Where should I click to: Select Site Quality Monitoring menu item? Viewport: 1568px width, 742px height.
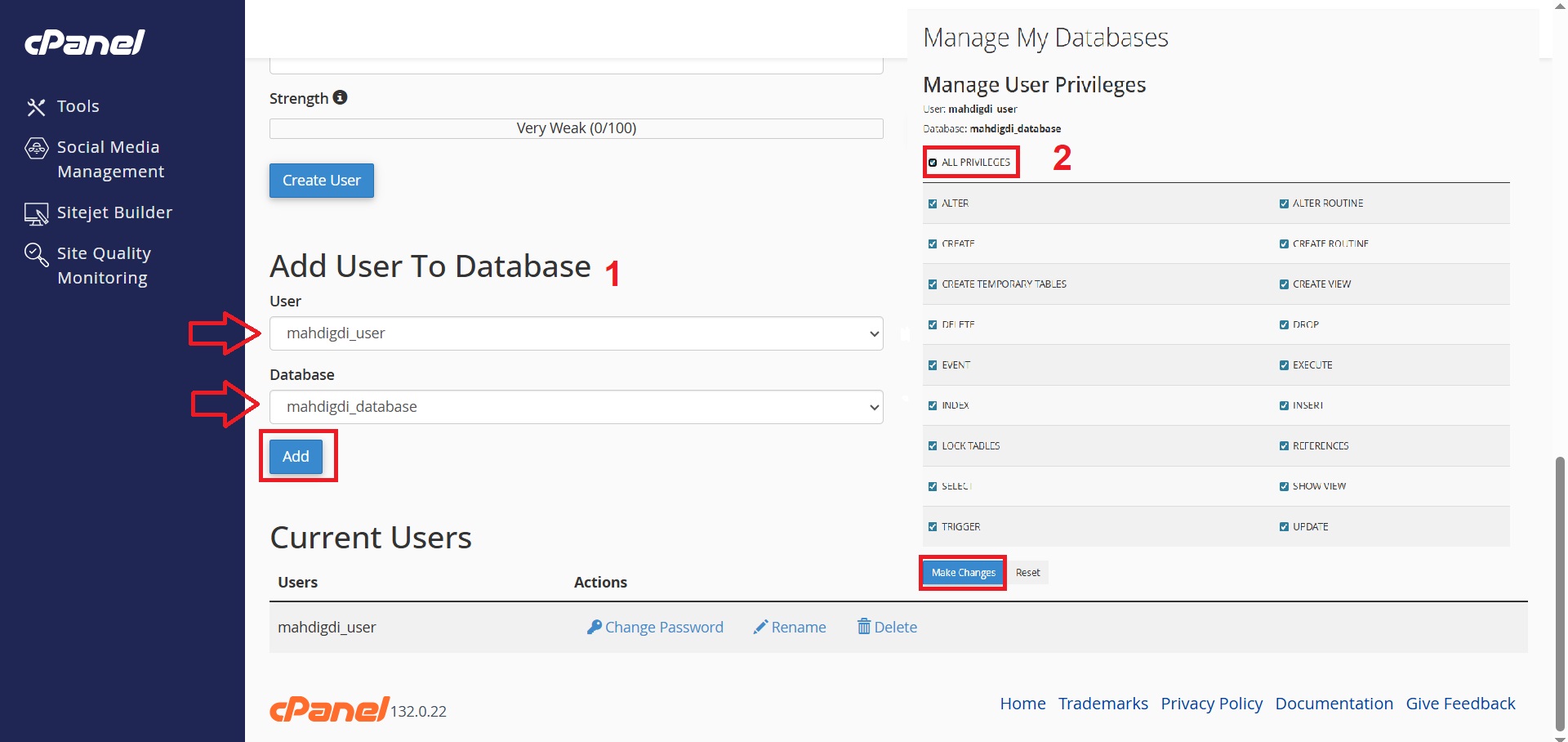point(105,266)
